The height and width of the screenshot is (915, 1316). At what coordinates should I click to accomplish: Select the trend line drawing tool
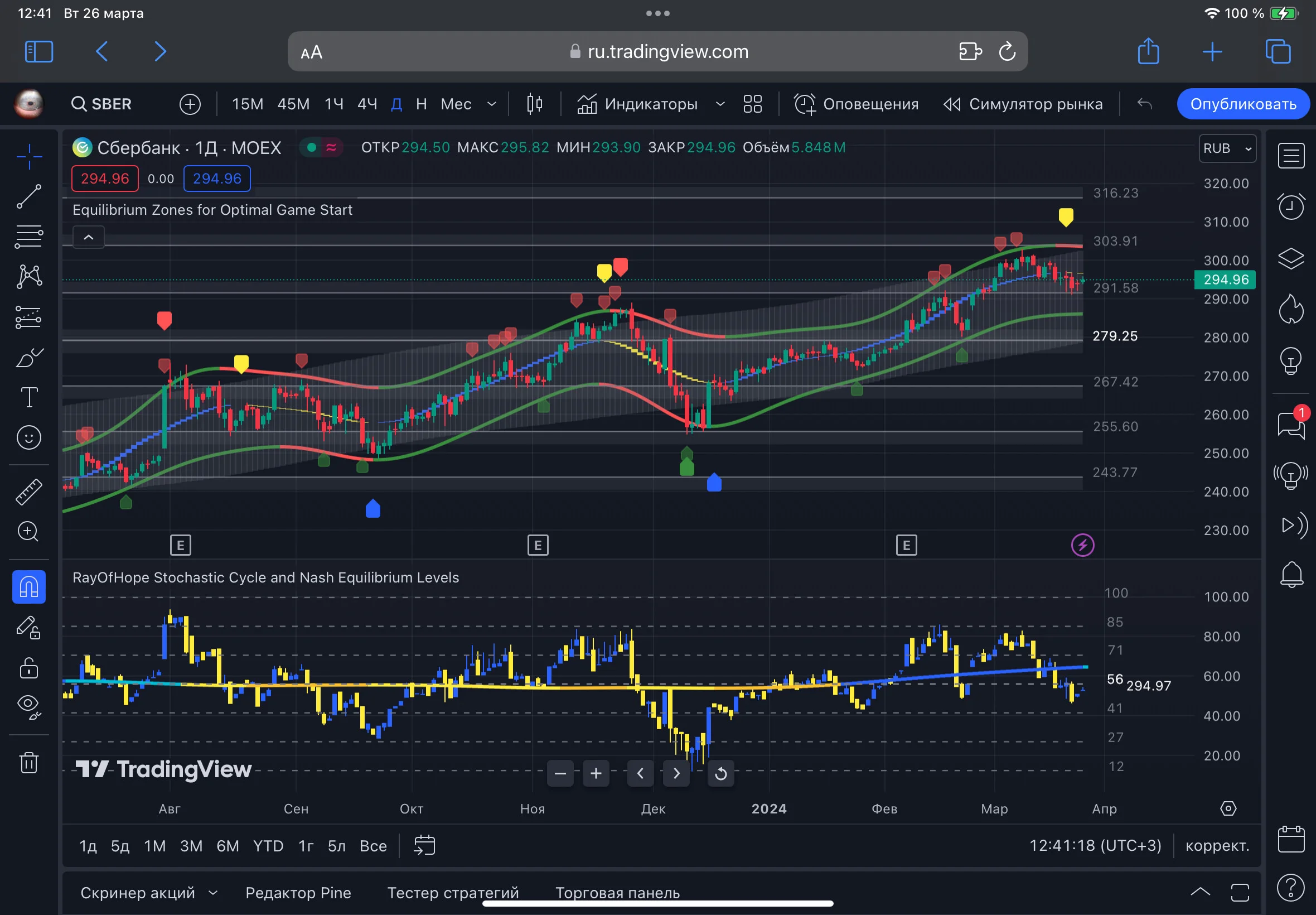click(x=28, y=196)
